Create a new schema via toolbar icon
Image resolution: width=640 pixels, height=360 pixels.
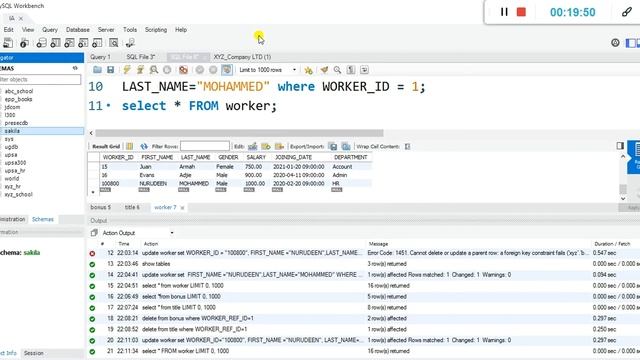[41, 43]
